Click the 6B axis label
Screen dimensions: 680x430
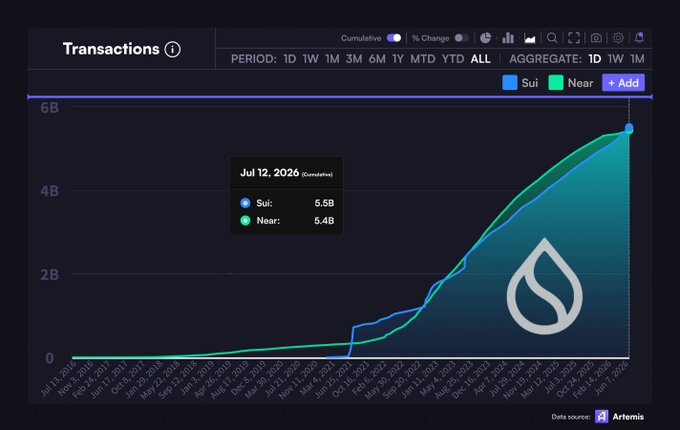(49, 108)
